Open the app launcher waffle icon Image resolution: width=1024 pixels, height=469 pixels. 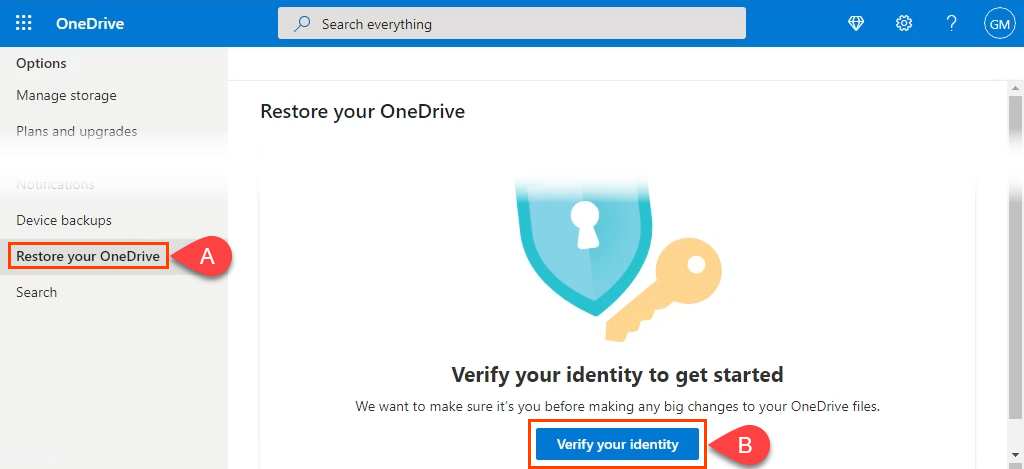(24, 23)
